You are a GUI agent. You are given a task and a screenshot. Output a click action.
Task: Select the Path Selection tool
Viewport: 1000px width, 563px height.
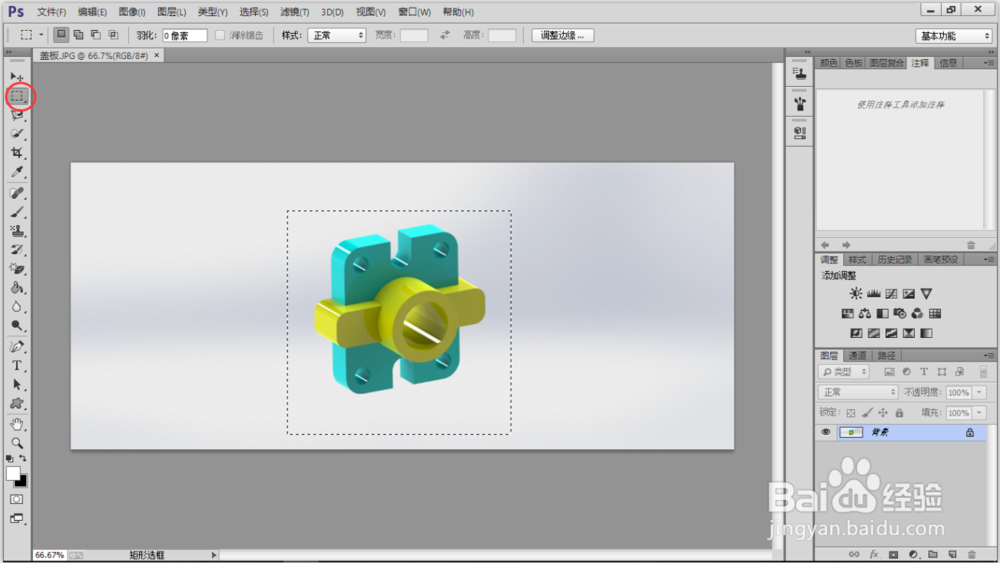[17, 384]
